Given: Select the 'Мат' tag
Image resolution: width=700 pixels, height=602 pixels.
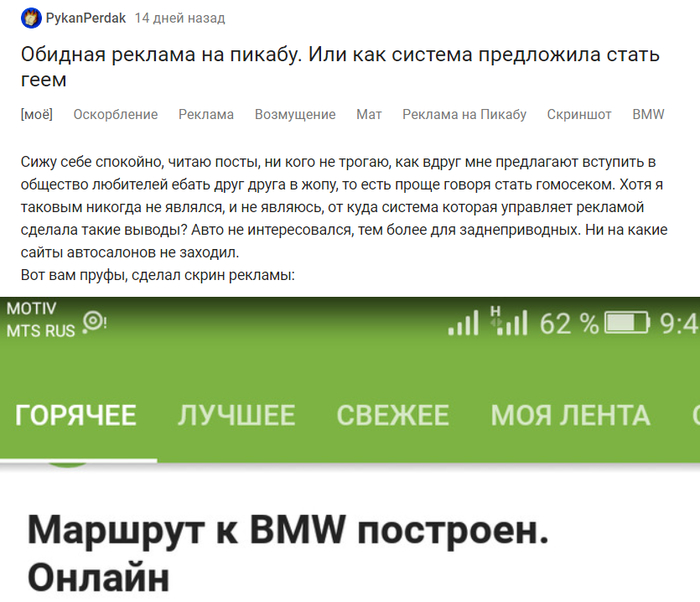Looking at the screenshot, I should 369,114.
